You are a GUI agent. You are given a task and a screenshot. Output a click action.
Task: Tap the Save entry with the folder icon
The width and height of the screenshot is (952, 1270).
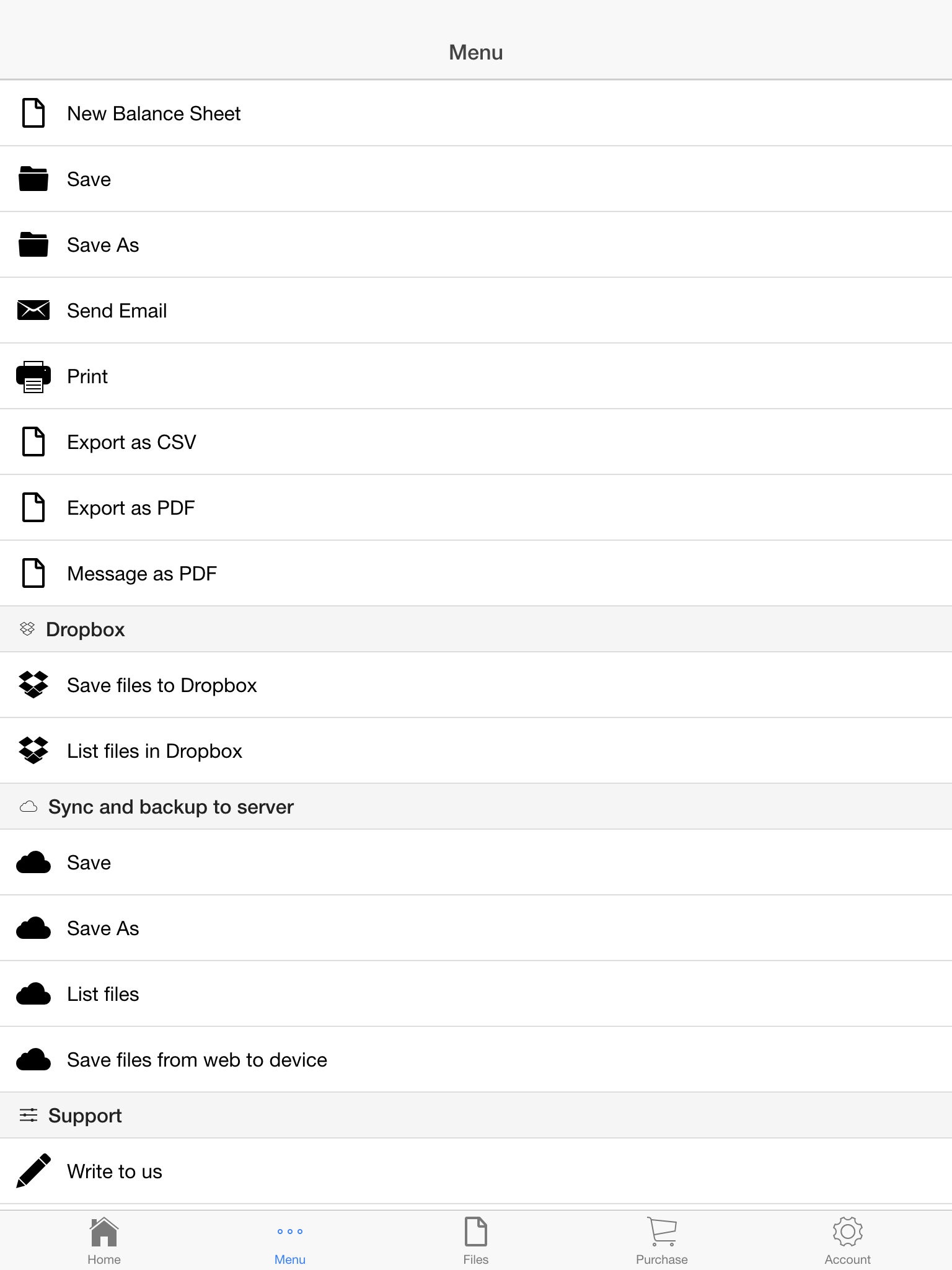click(x=476, y=179)
